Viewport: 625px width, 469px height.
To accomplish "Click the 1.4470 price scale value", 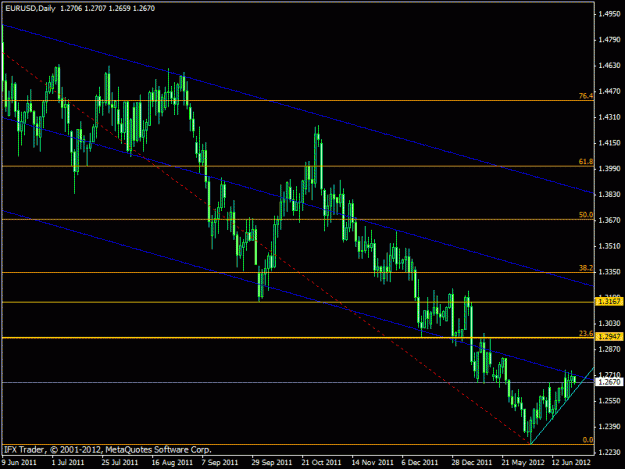I will tap(609, 91).
